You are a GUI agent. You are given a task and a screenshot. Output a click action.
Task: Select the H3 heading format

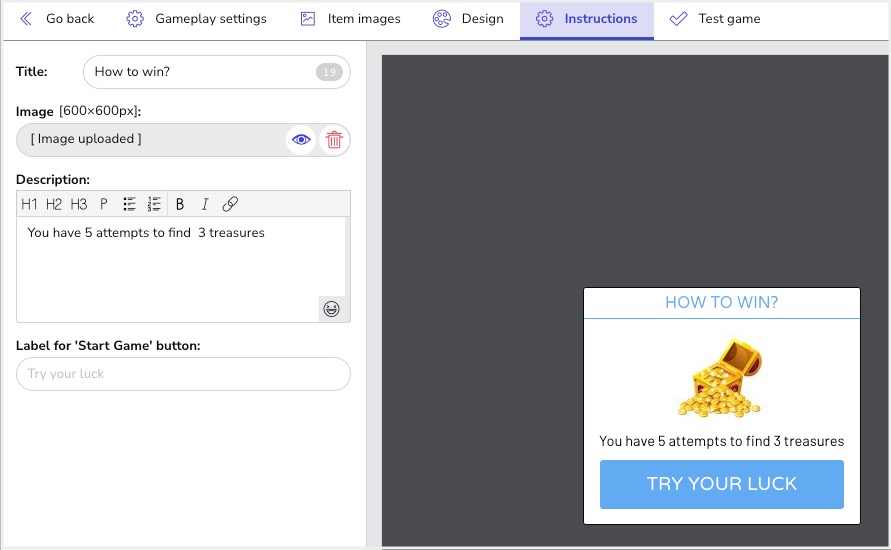(x=79, y=204)
